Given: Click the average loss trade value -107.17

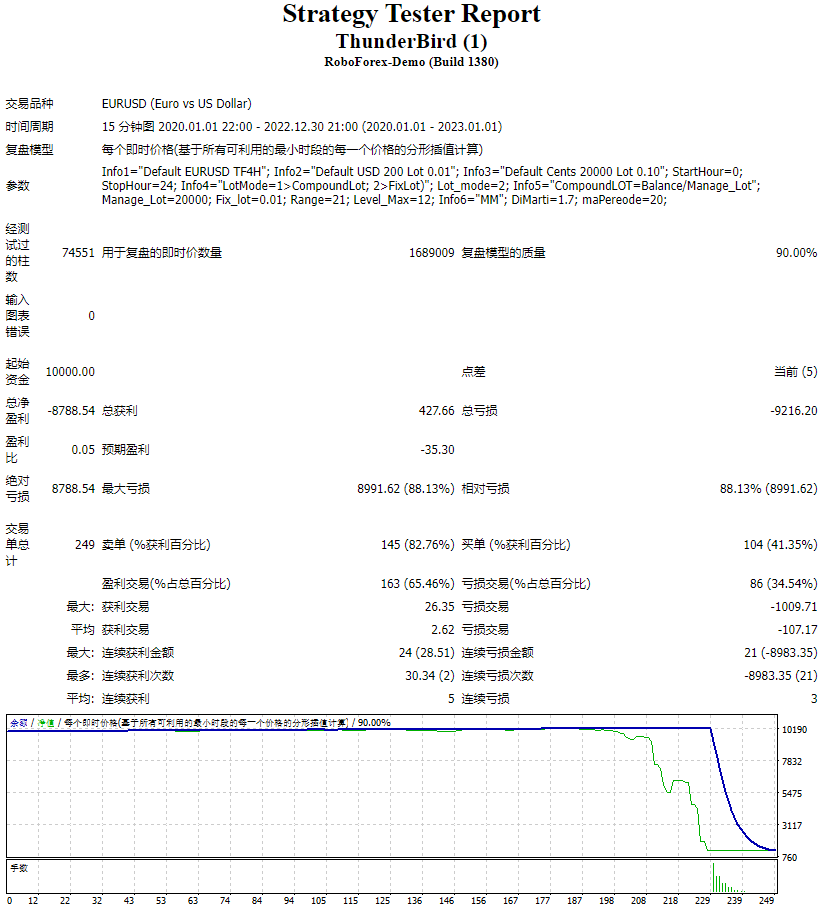Looking at the screenshot, I should (797, 630).
